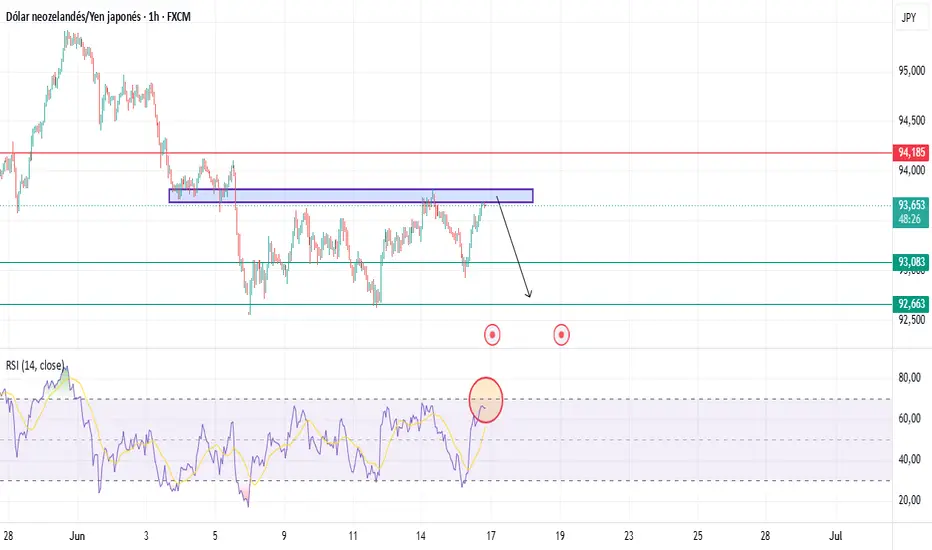
Task: Click the 95,000 price scale value
Action: 911,71
